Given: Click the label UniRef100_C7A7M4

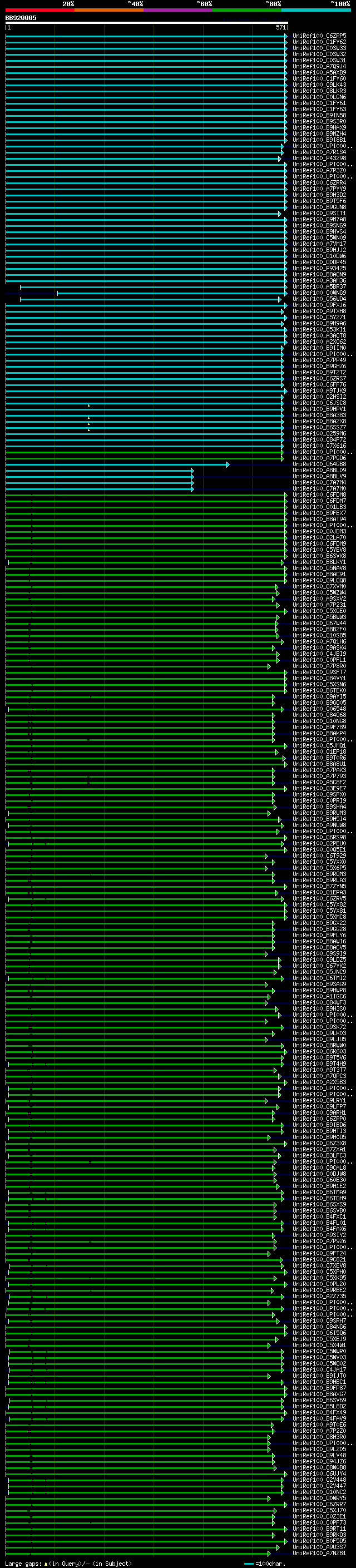Looking at the screenshot, I should click(x=319, y=483).
